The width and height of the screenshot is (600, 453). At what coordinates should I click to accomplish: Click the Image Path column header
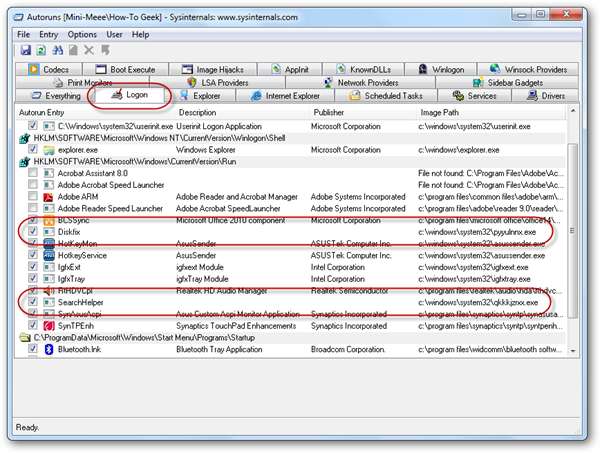pyautogui.click(x=440, y=112)
